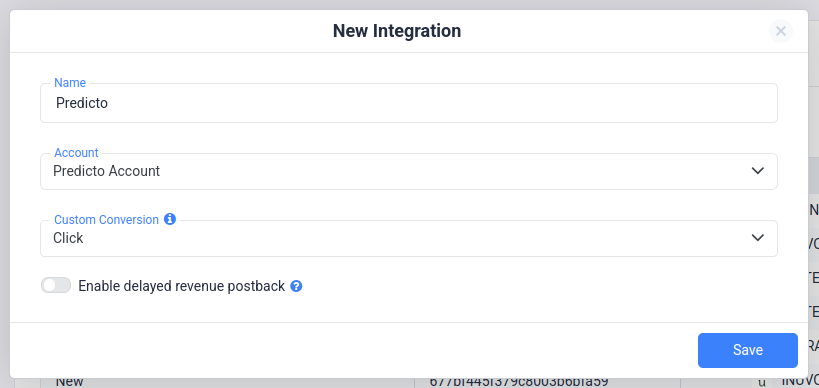Close the New Integration dialog with X

[781, 31]
